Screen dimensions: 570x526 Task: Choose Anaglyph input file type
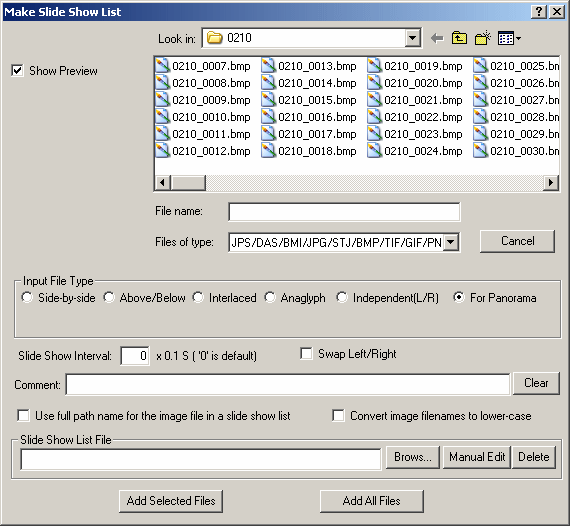click(x=269, y=297)
